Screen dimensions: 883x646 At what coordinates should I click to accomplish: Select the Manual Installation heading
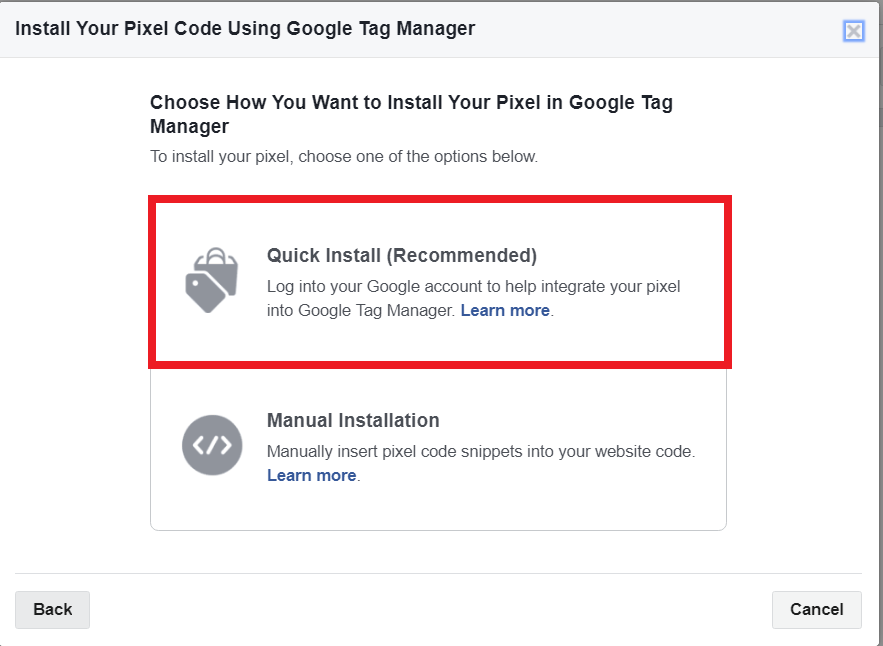tap(353, 420)
